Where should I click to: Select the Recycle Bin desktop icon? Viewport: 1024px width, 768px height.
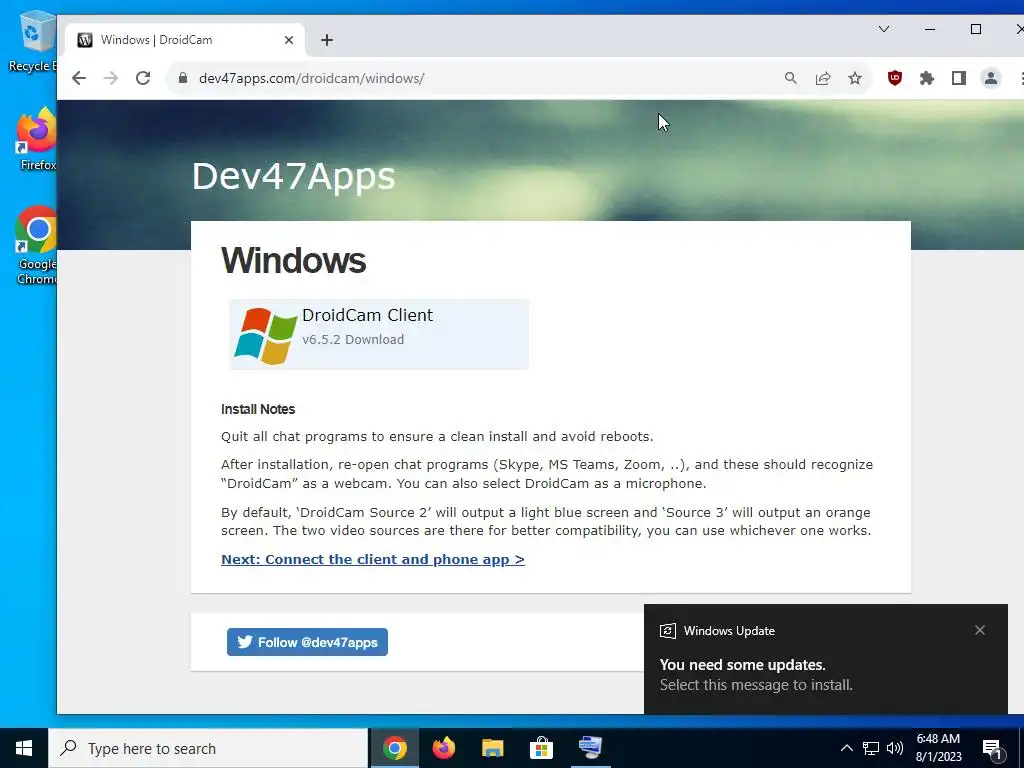[x=33, y=42]
